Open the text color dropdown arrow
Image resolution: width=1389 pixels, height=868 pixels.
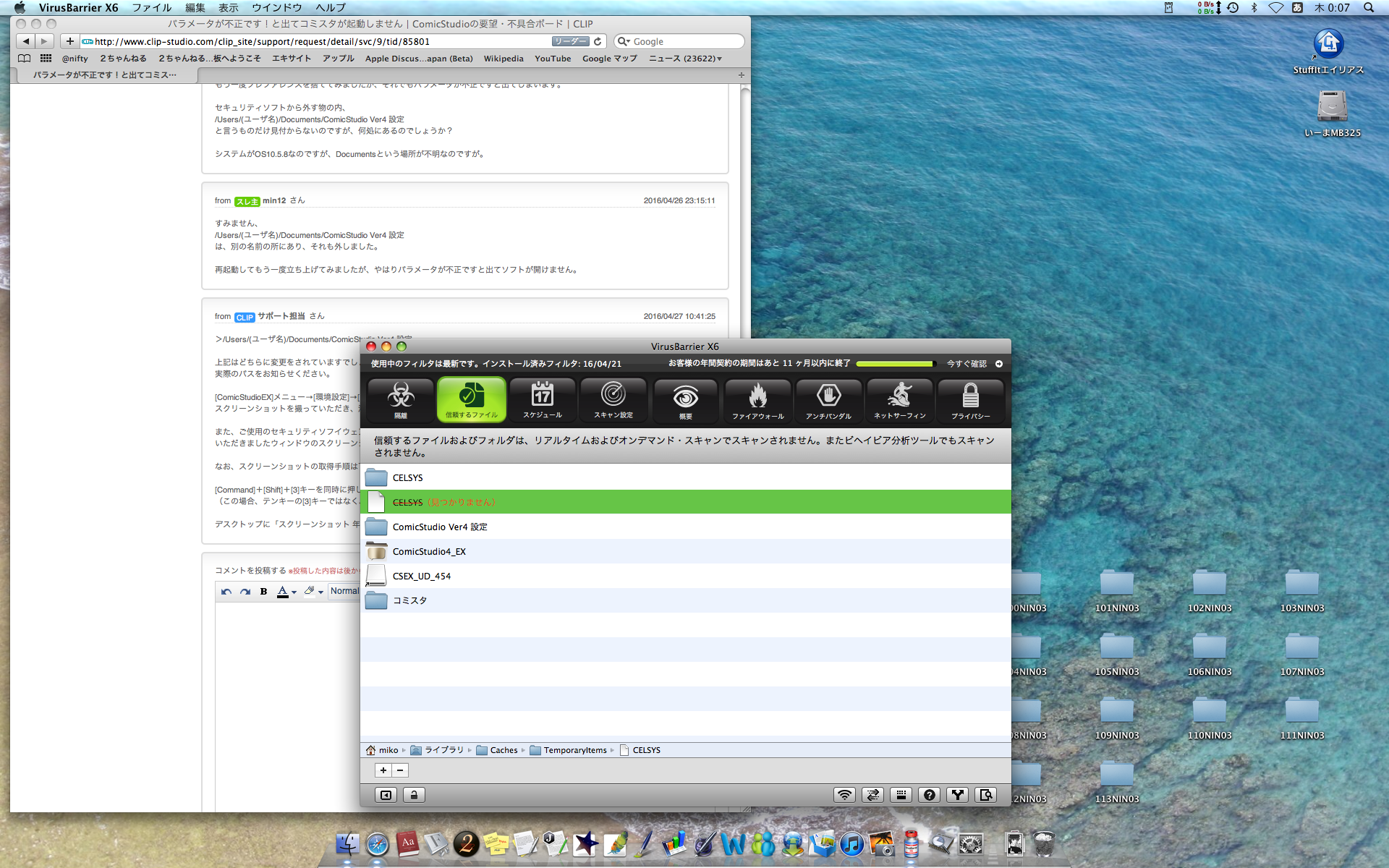(294, 592)
